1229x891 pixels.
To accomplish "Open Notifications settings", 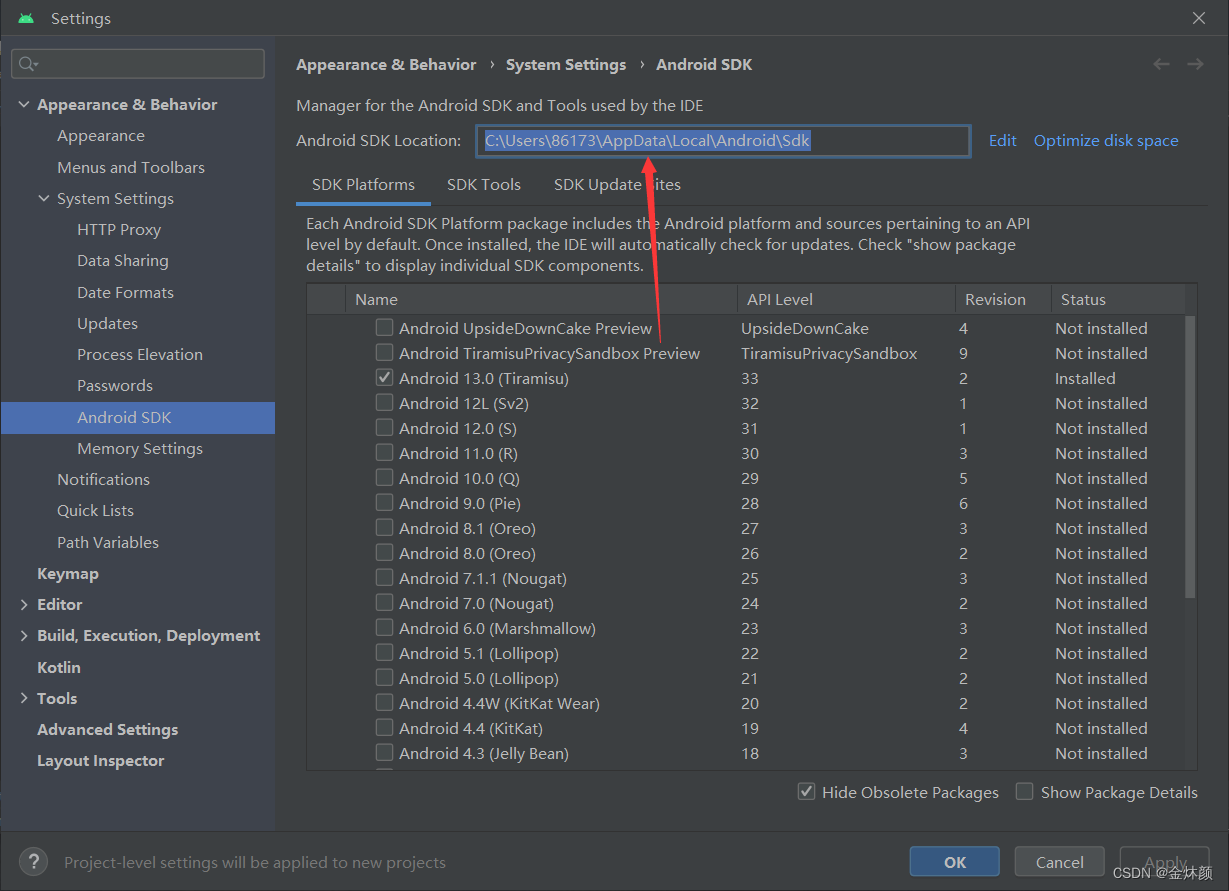I will click(x=103, y=479).
